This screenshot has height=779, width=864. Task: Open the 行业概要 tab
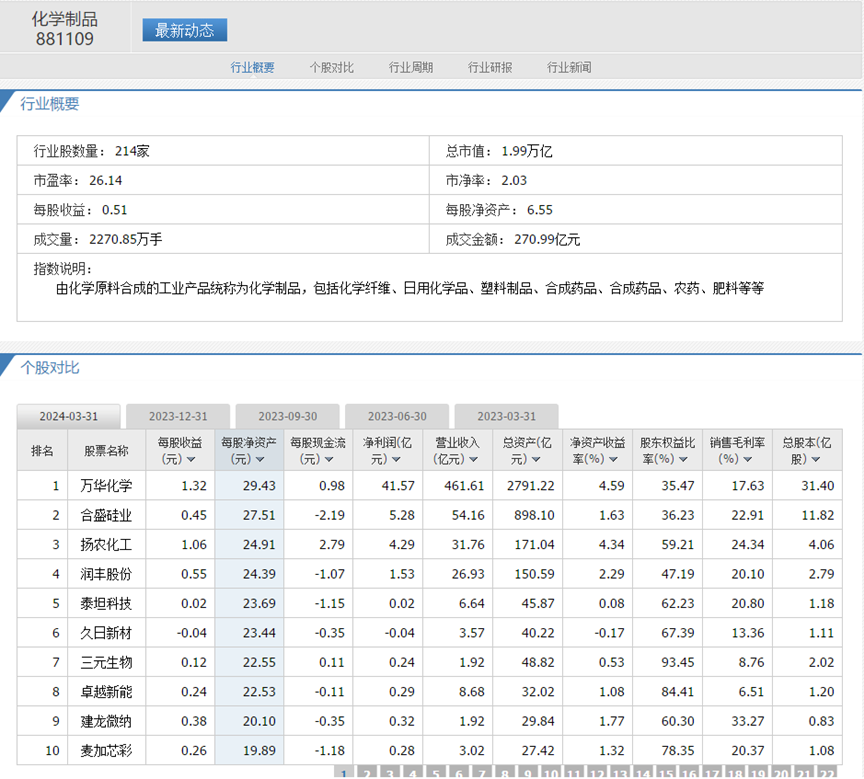252,67
